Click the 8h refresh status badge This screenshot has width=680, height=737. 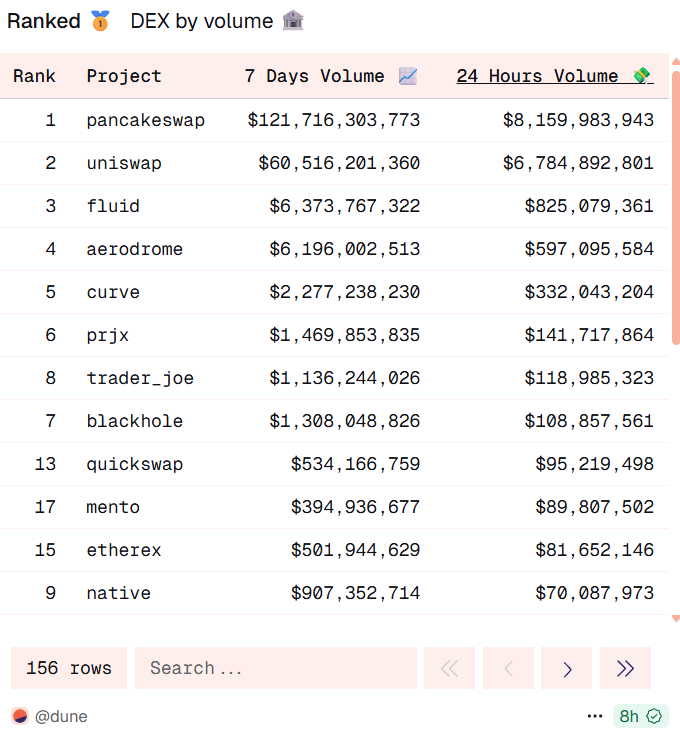point(641,716)
